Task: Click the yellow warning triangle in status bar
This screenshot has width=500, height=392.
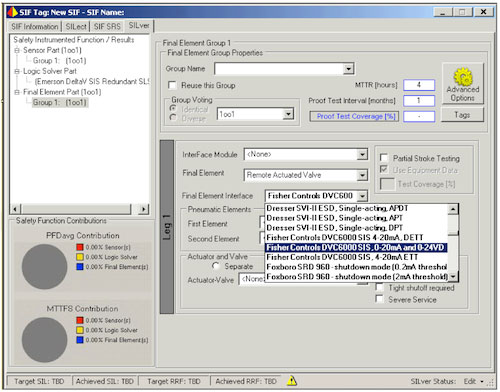Action: [292, 381]
